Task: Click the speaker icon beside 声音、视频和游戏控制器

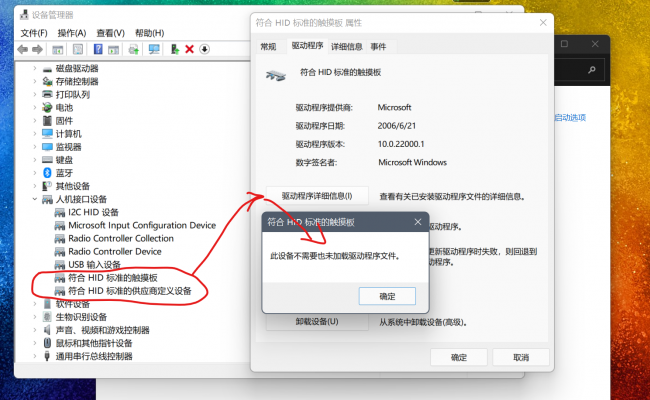Action: [x=47, y=330]
